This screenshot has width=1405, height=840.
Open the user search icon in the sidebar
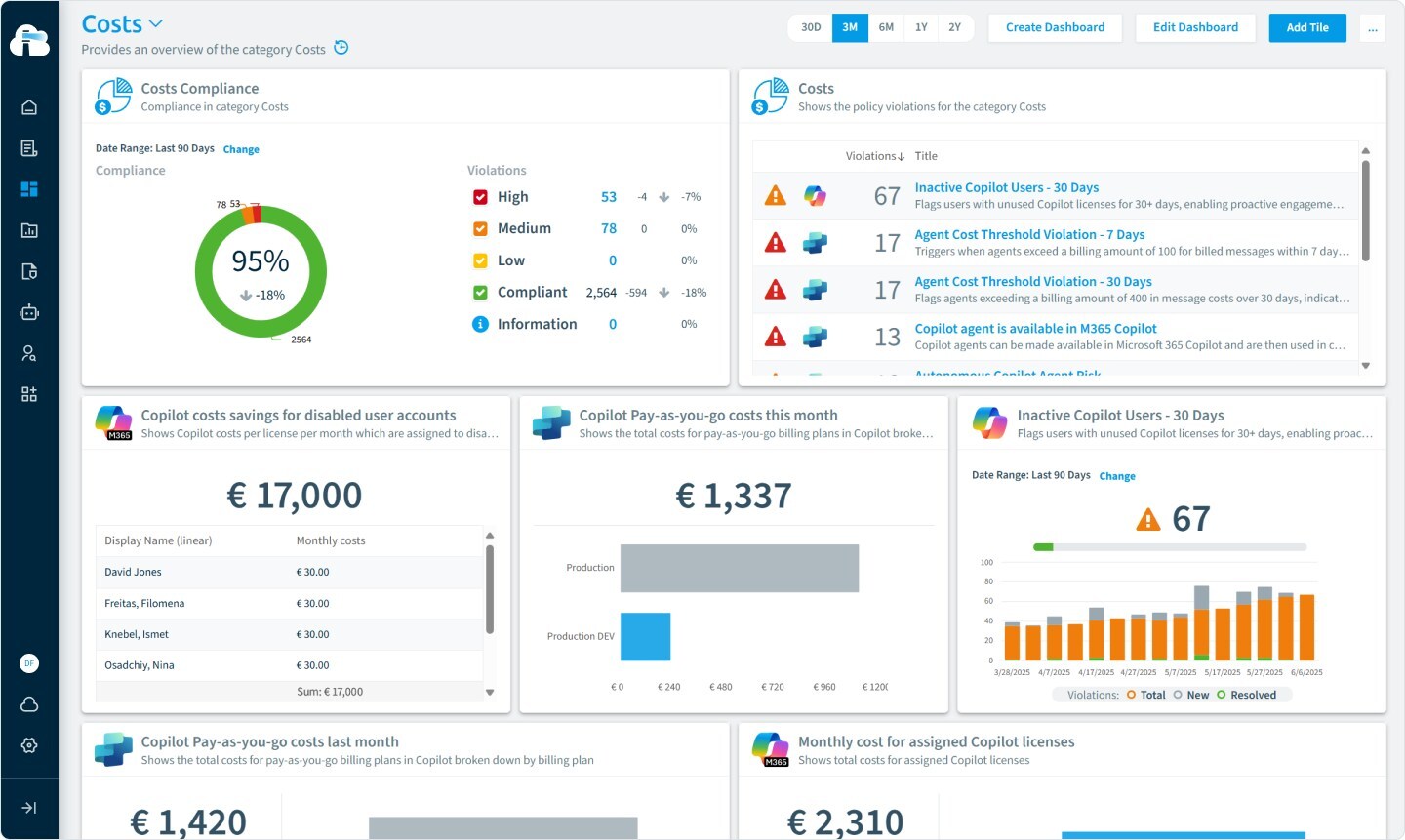point(29,353)
